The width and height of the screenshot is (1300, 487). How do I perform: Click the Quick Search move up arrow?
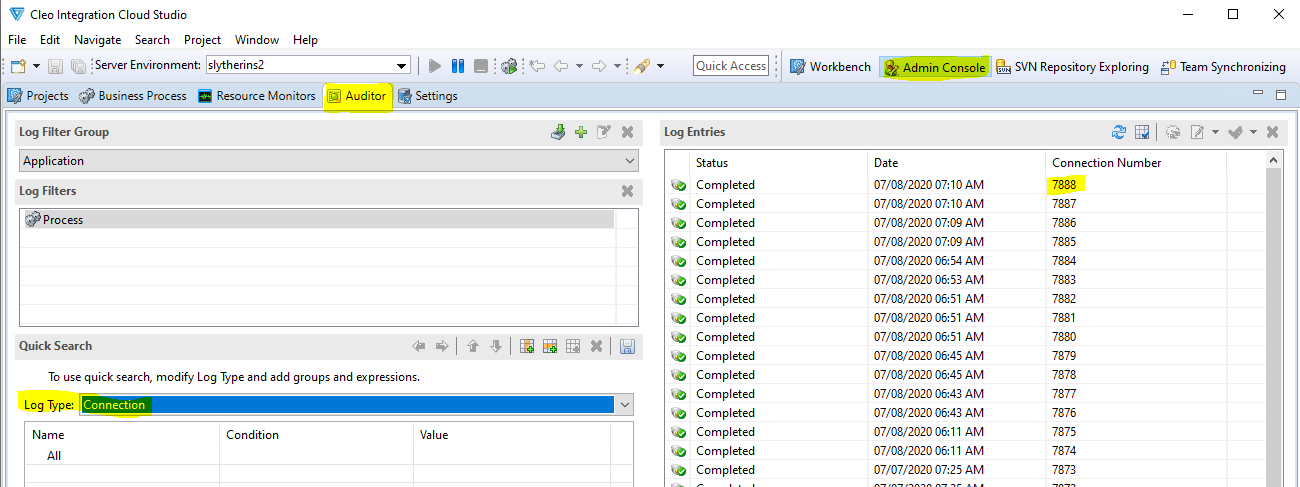[473, 346]
